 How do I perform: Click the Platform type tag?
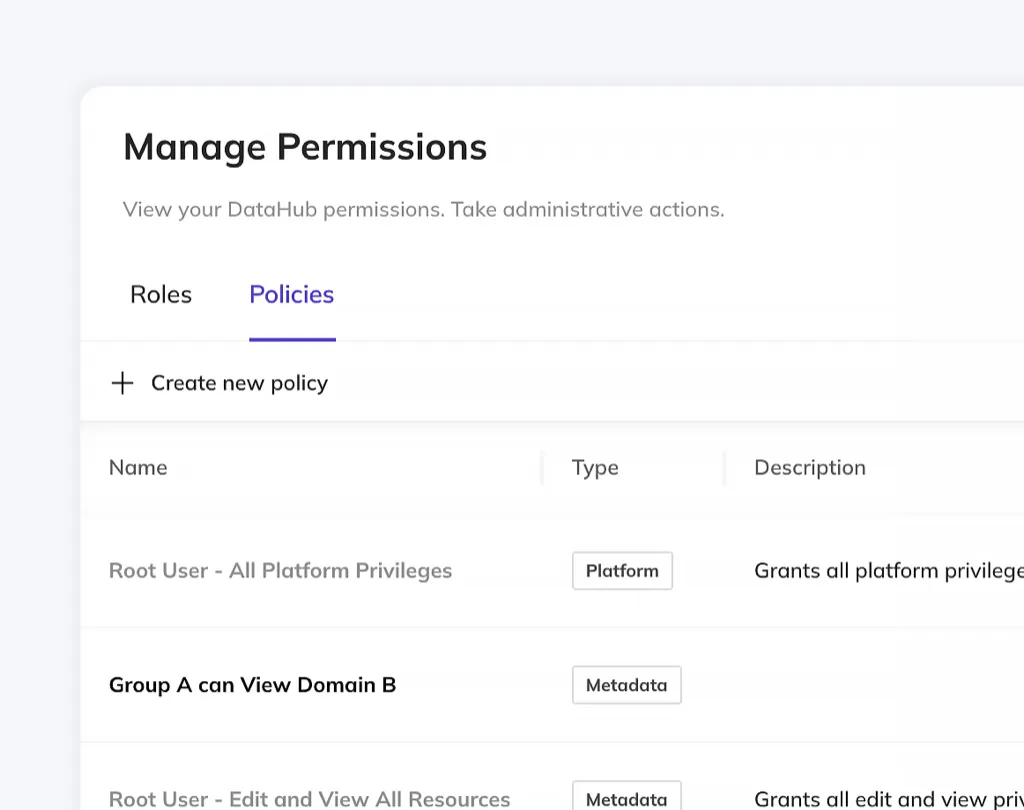pyautogui.click(x=622, y=571)
